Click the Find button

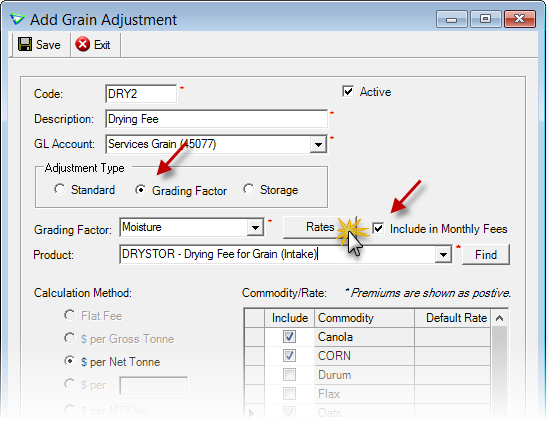pos(486,255)
